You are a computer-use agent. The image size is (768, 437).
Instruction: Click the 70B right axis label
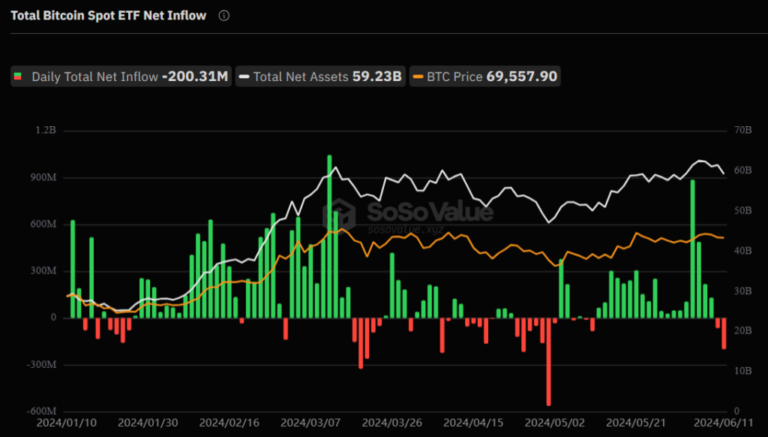(743, 130)
